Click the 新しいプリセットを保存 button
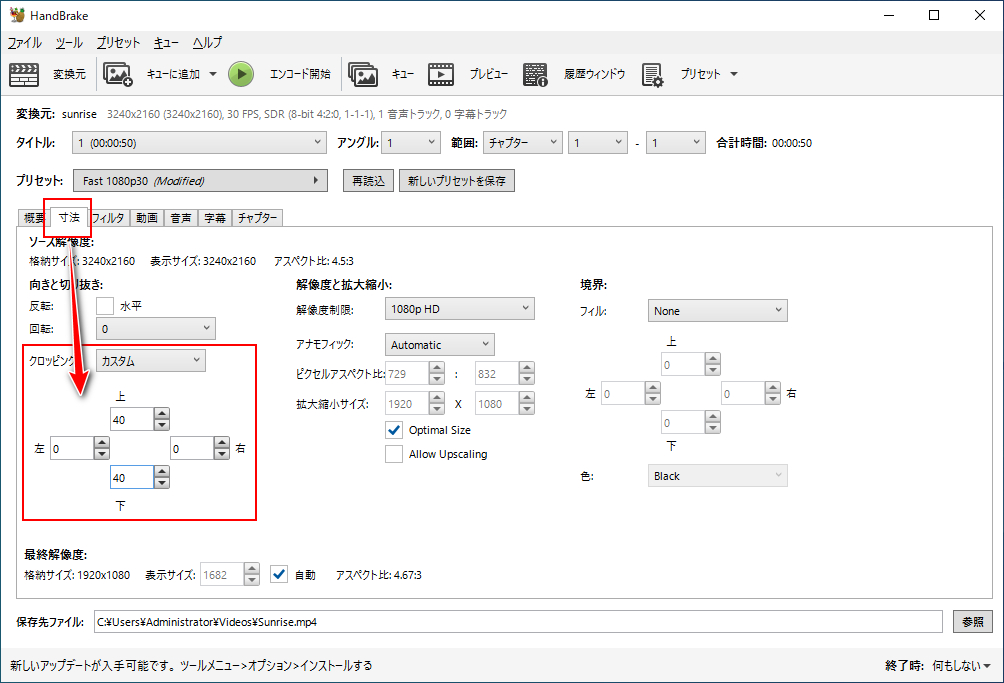 pyautogui.click(x=456, y=181)
